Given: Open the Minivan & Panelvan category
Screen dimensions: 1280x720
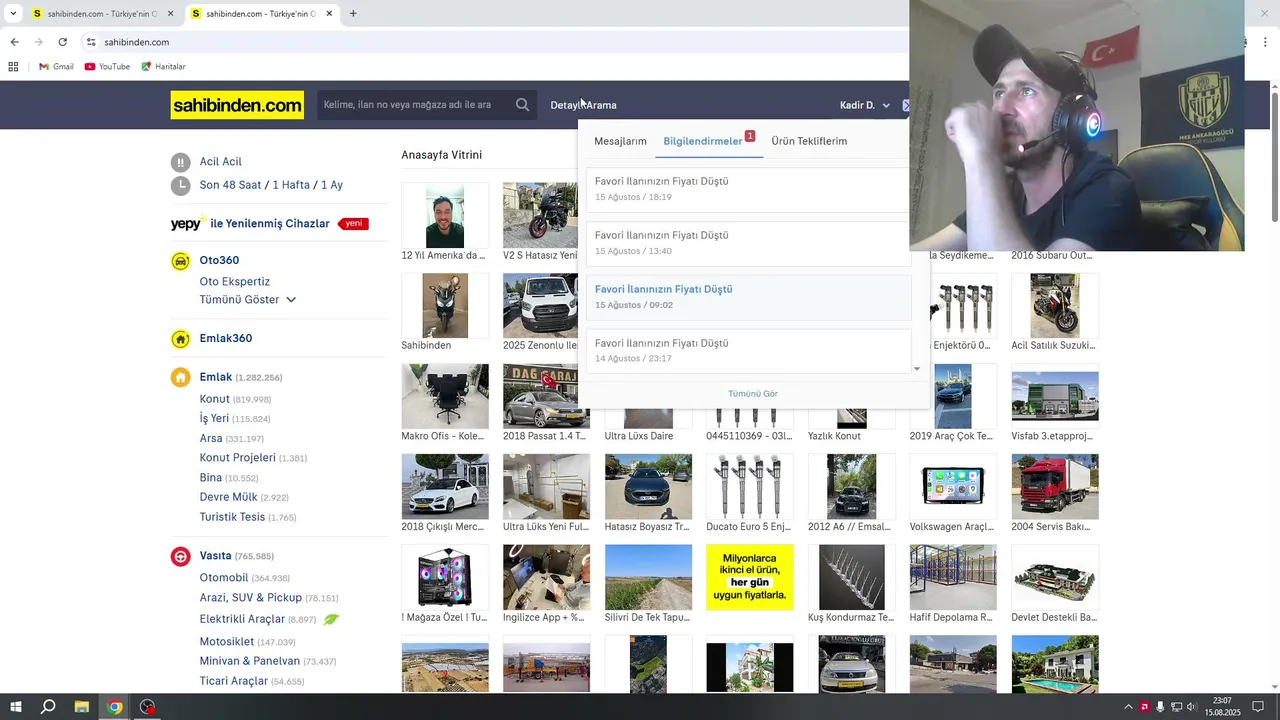Looking at the screenshot, I should click(250, 661).
